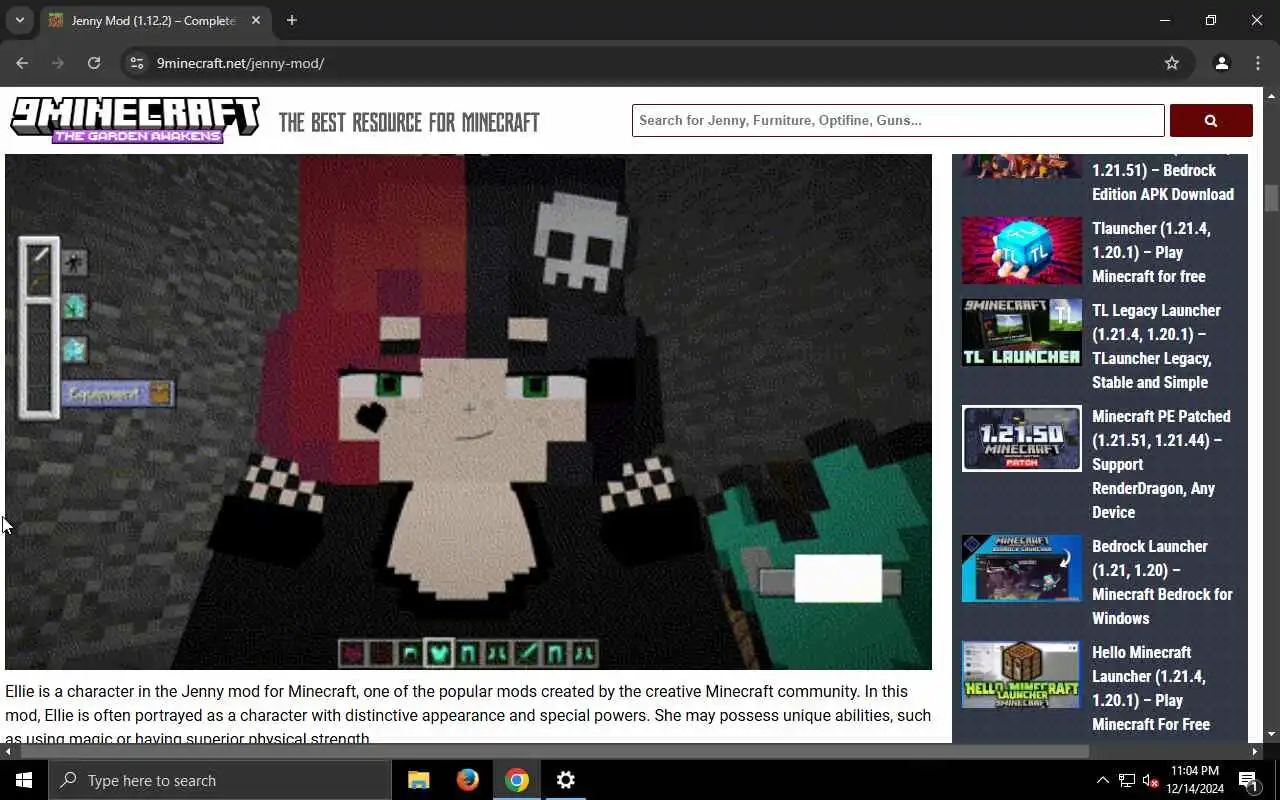The height and width of the screenshot is (800, 1280).
Task: Click the network tray icon
Action: [1127, 780]
